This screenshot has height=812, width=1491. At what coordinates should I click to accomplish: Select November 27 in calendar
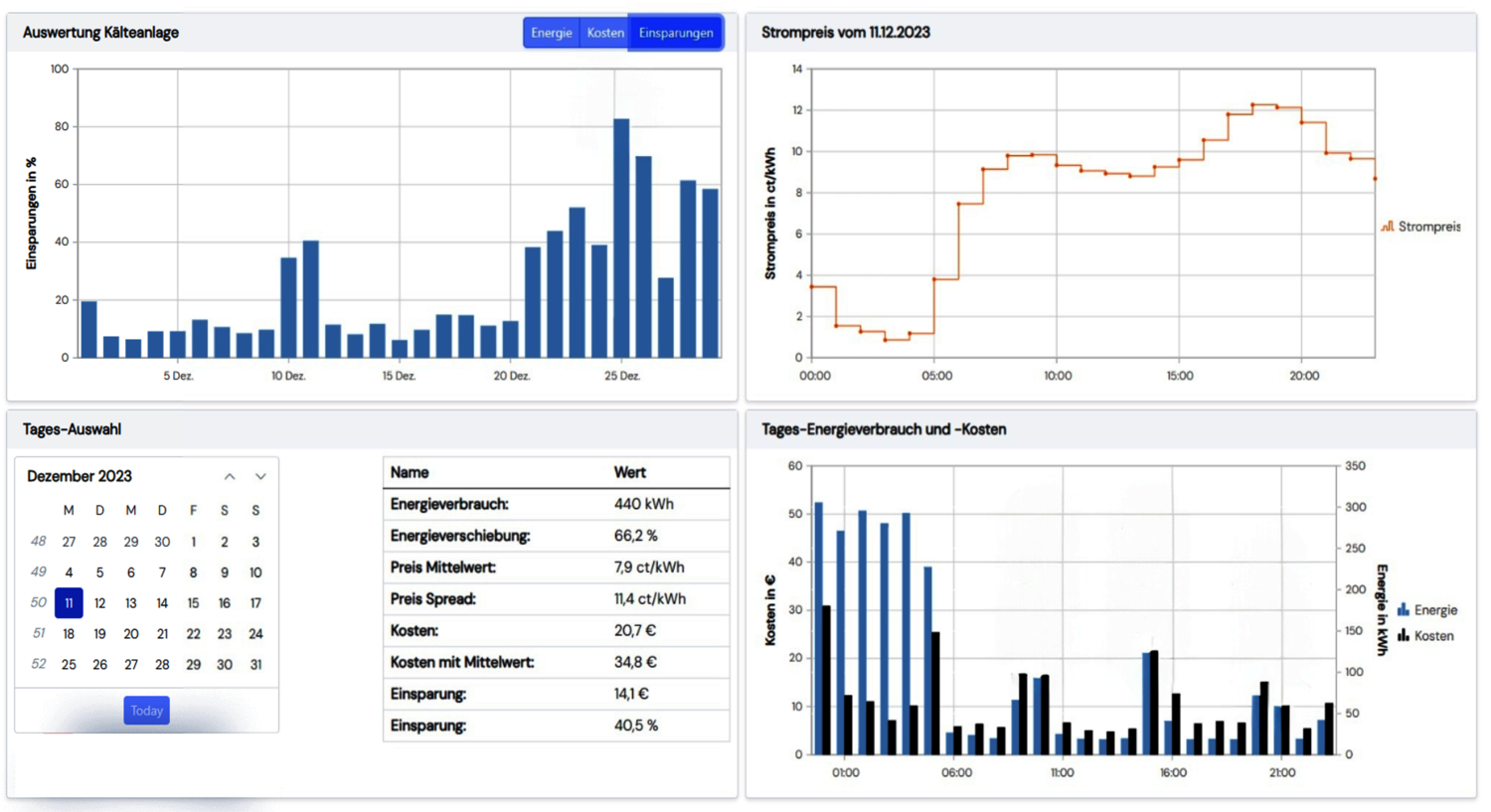(69, 543)
